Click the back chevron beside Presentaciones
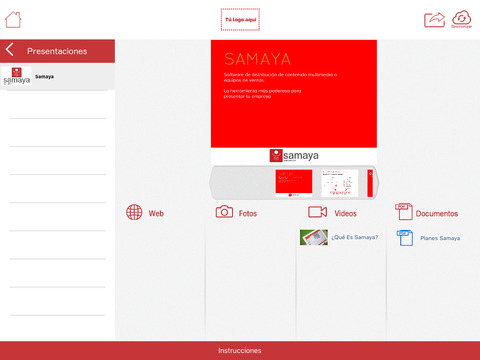 (x=10, y=50)
